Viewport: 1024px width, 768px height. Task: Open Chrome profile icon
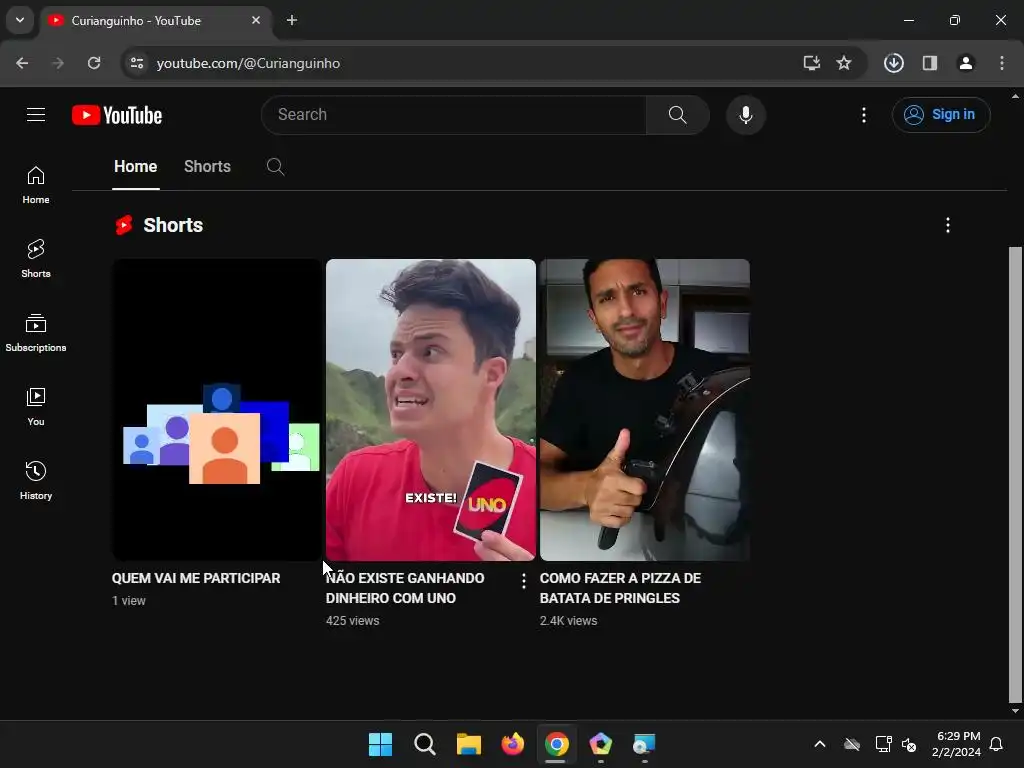click(x=965, y=63)
